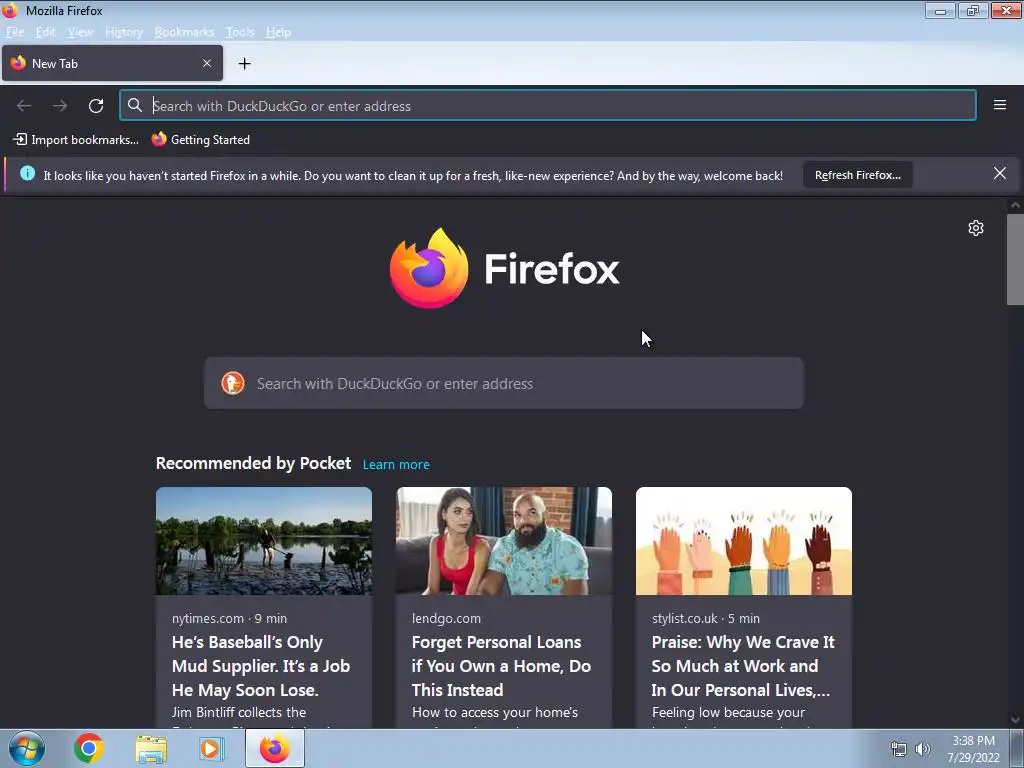The width and height of the screenshot is (1024, 768).
Task: Click the Reload page icon
Action: 96,106
